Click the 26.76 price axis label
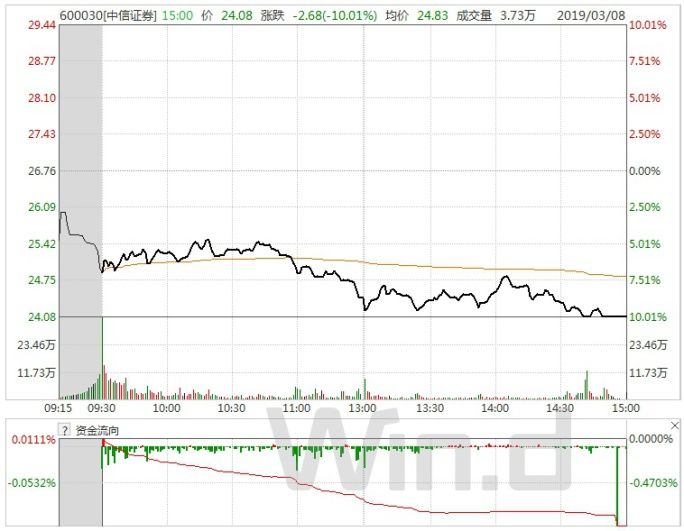This screenshot has height=531, width=684. coord(42,171)
